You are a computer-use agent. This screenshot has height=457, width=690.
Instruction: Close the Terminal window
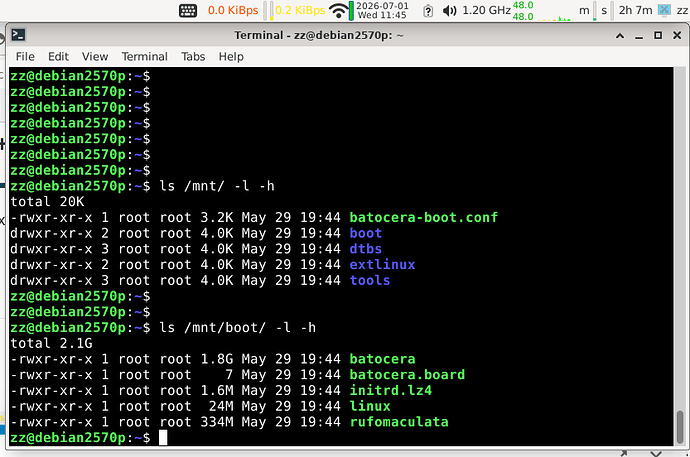(677, 35)
